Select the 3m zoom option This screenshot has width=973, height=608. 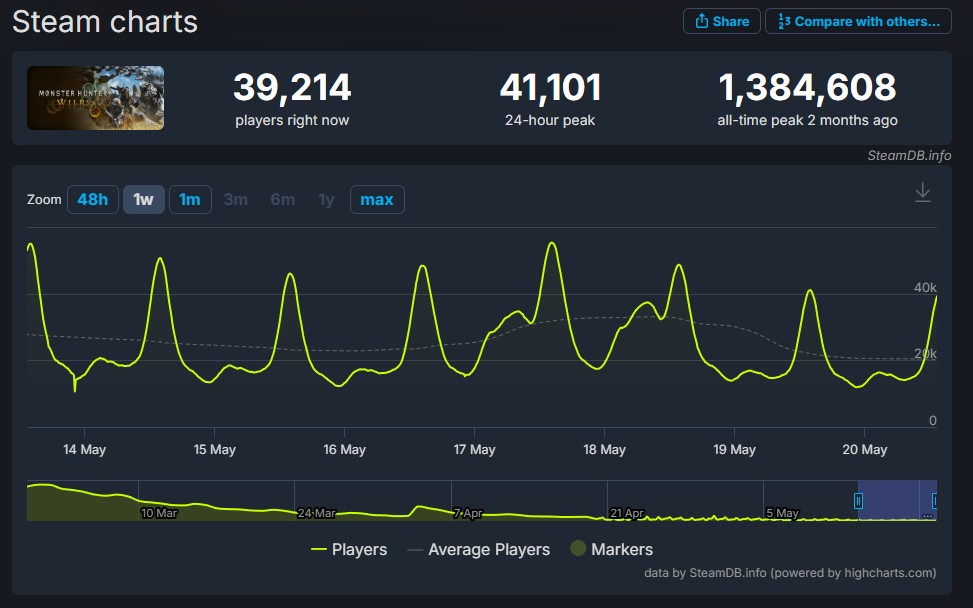(x=236, y=199)
